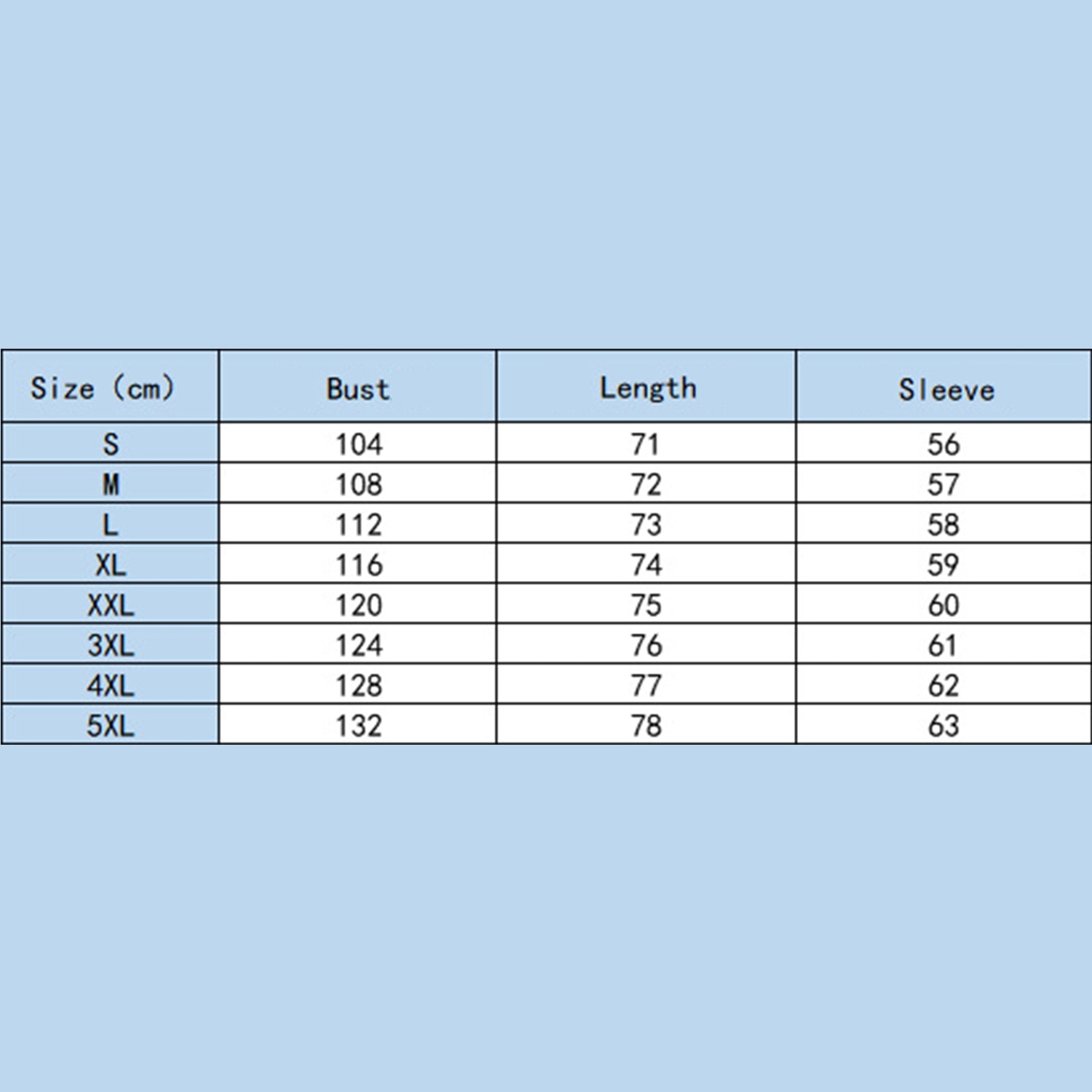Click the L size row label
Viewport: 1092px width, 1092px height.
[x=111, y=525]
